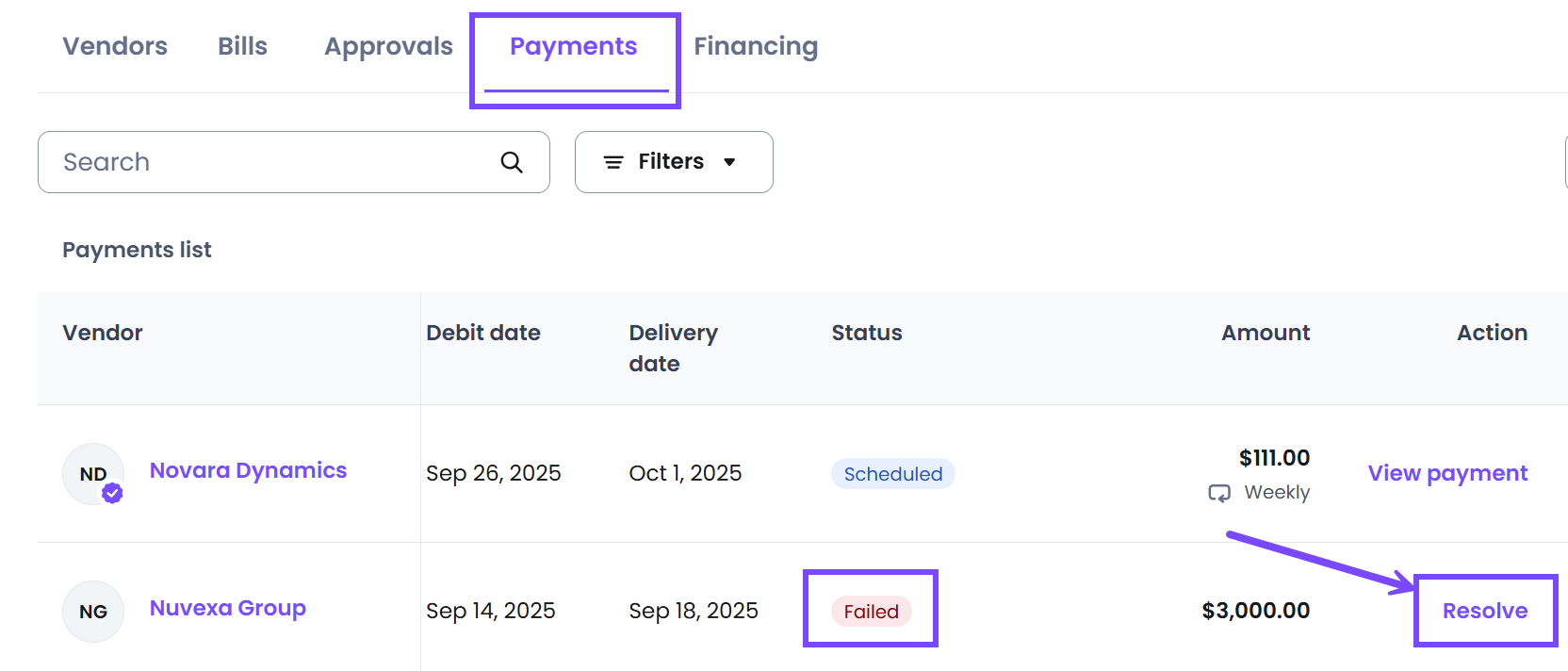Open the Filters dropdown arrow
The image size is (1568, 671).
729,162
